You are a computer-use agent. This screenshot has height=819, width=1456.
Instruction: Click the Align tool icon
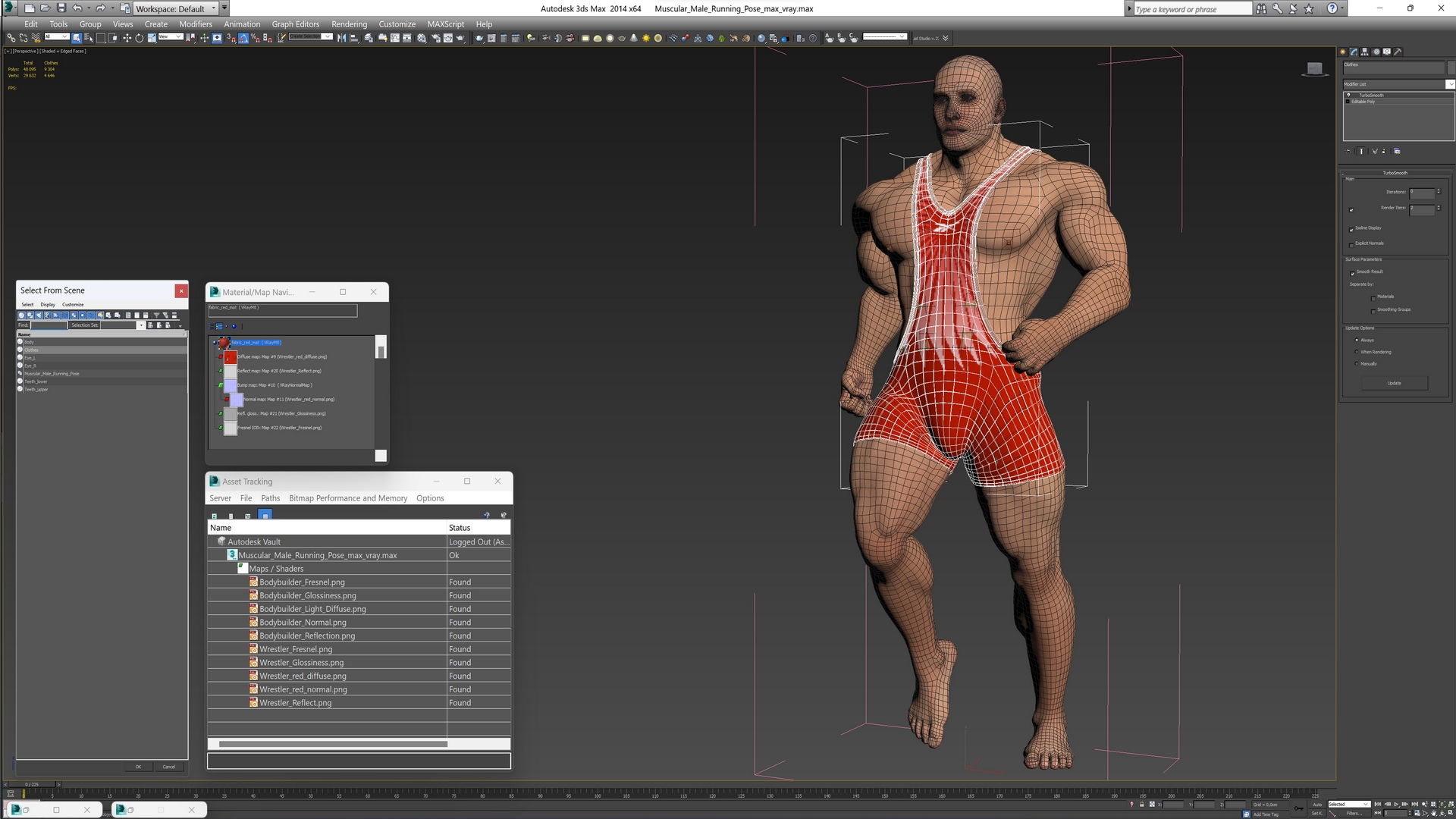[x=354, y=38]
